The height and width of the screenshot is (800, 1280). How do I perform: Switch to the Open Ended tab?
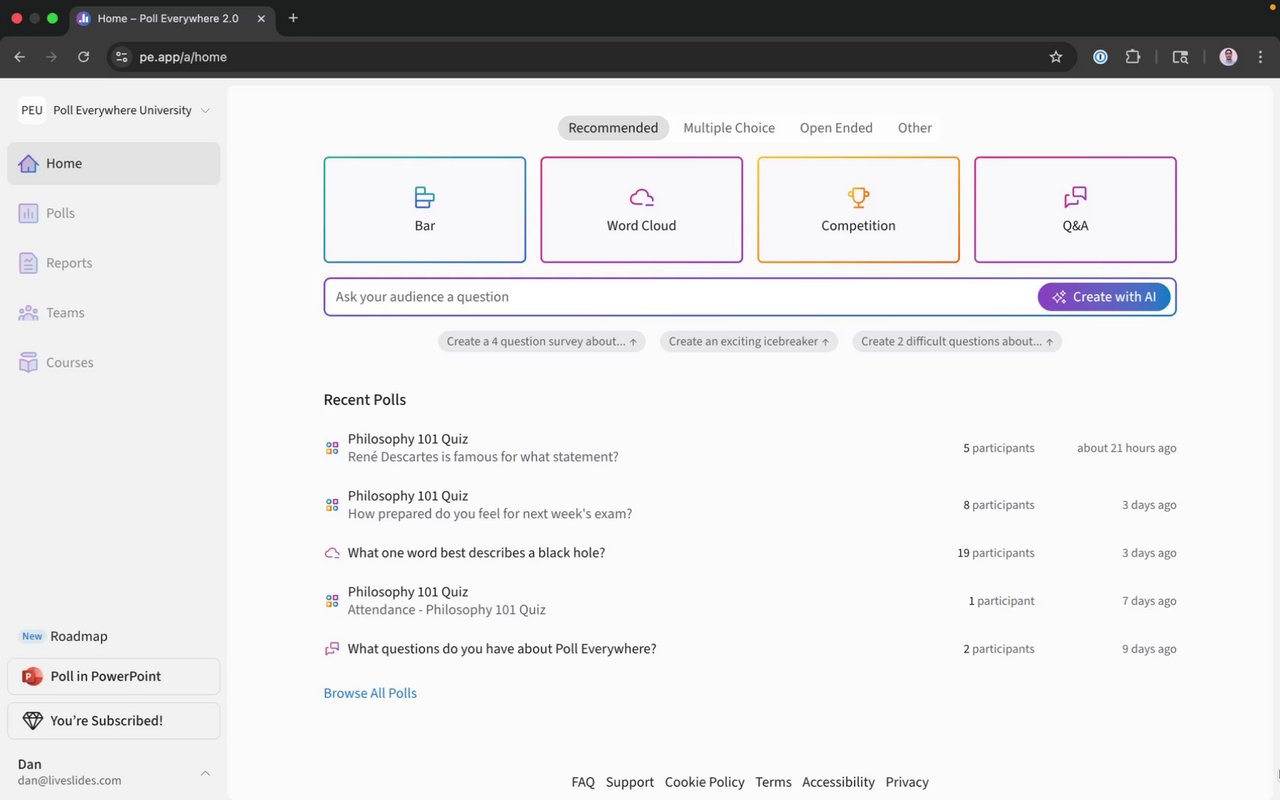tap(836, 128)
